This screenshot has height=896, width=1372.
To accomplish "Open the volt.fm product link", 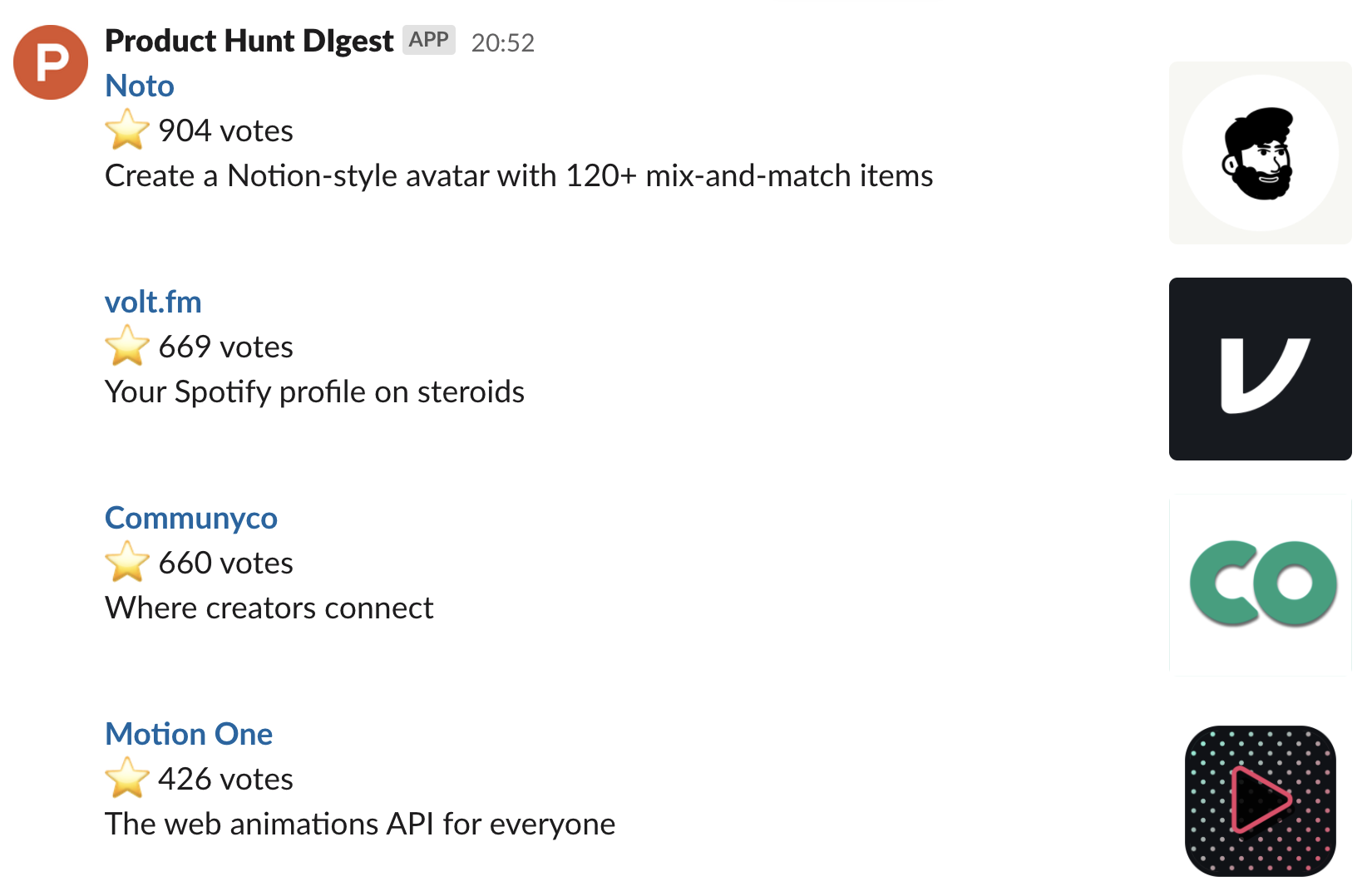I will 153,301.
